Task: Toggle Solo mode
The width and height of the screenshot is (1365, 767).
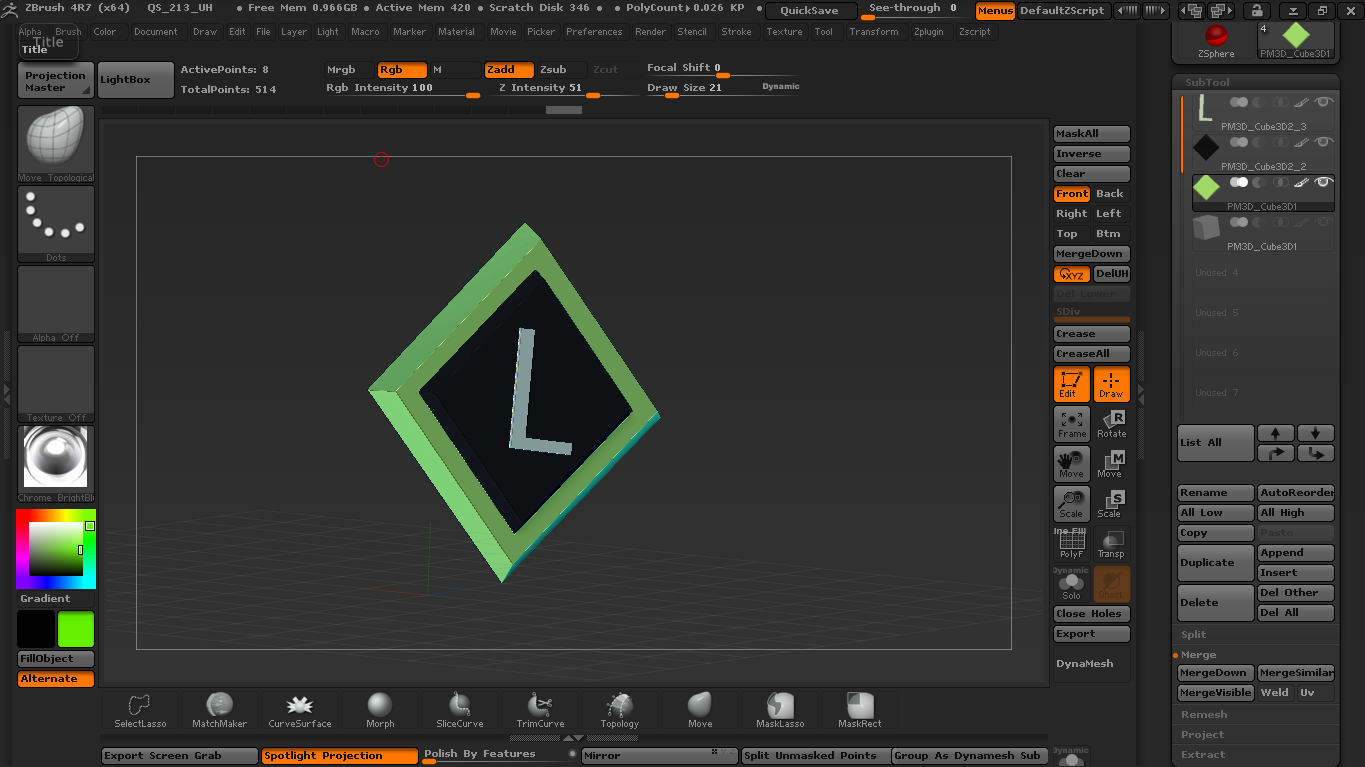Action: (x=1071, y=584)
